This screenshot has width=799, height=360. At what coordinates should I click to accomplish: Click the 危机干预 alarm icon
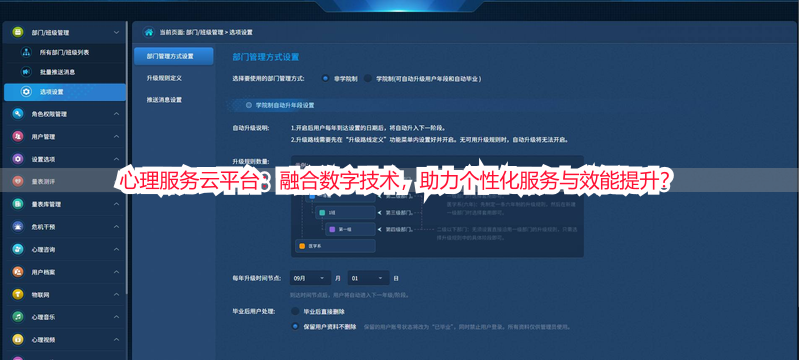click(18, 226)
